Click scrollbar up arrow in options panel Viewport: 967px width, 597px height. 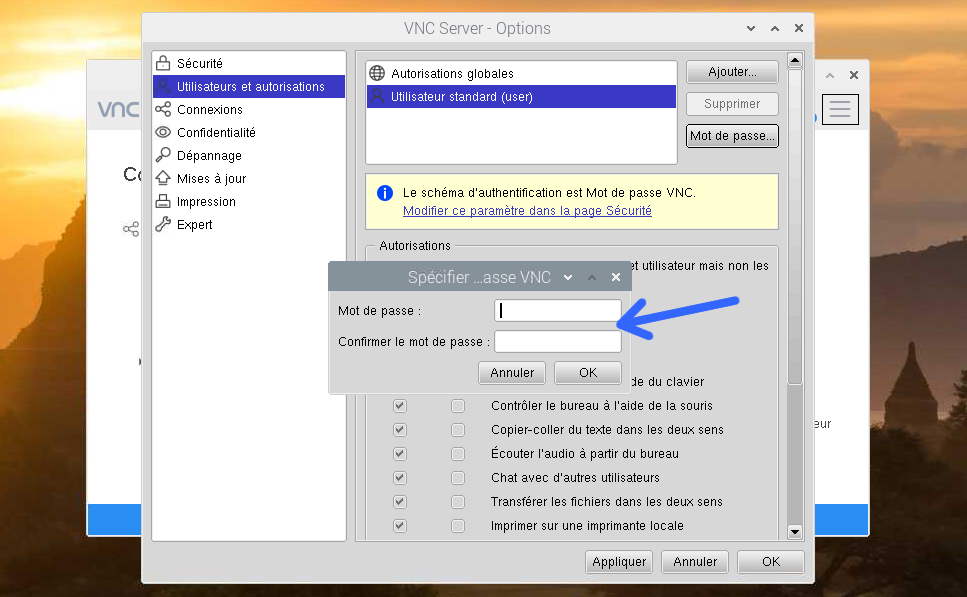coord(795,60)
